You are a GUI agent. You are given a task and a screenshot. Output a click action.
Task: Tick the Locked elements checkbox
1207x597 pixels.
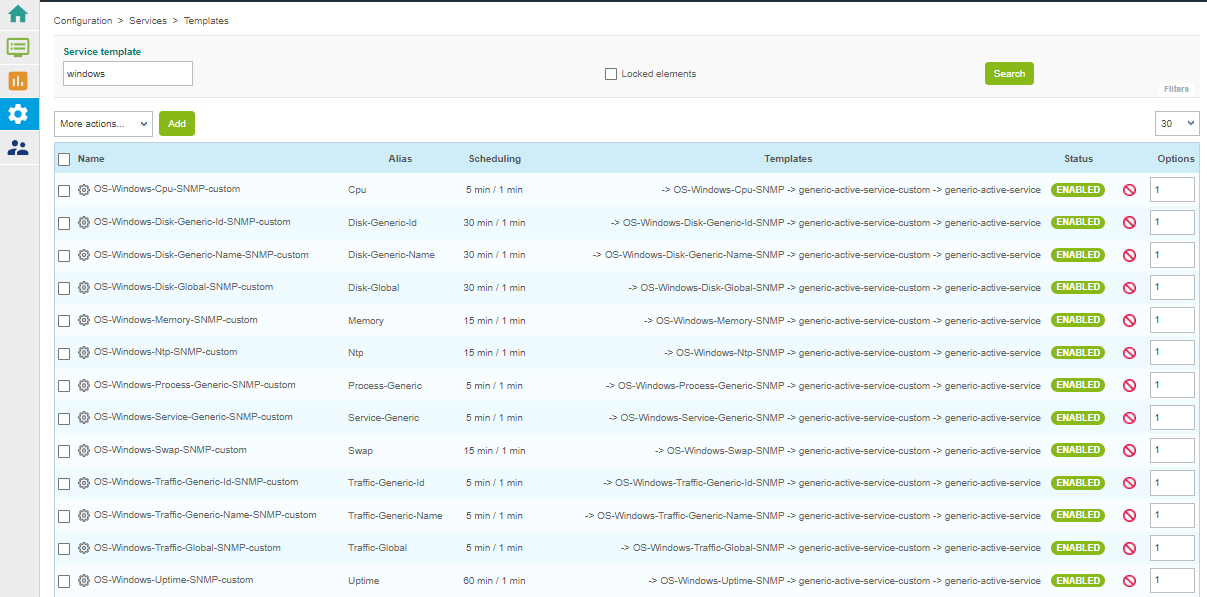pos(611,74)
